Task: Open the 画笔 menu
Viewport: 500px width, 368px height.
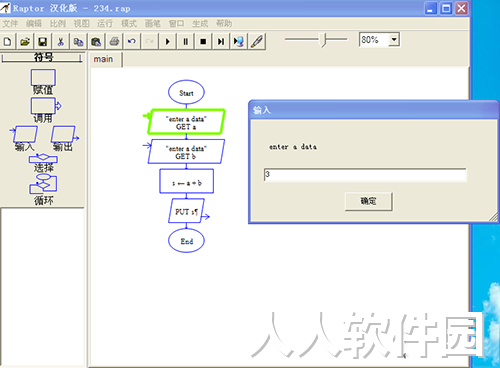Action: point(152,24)
